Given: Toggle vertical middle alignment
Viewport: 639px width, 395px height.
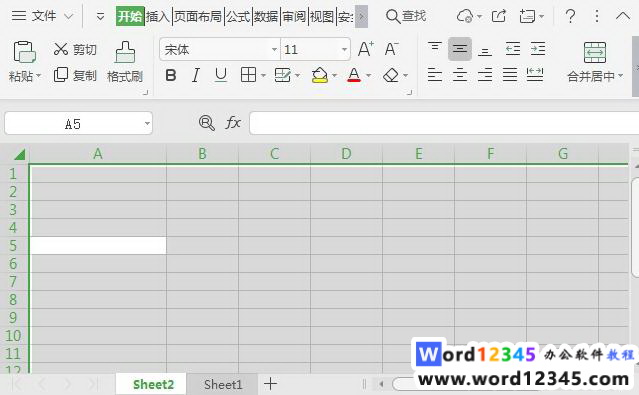Looking at the screenshot, I should [x=460, y=49].
